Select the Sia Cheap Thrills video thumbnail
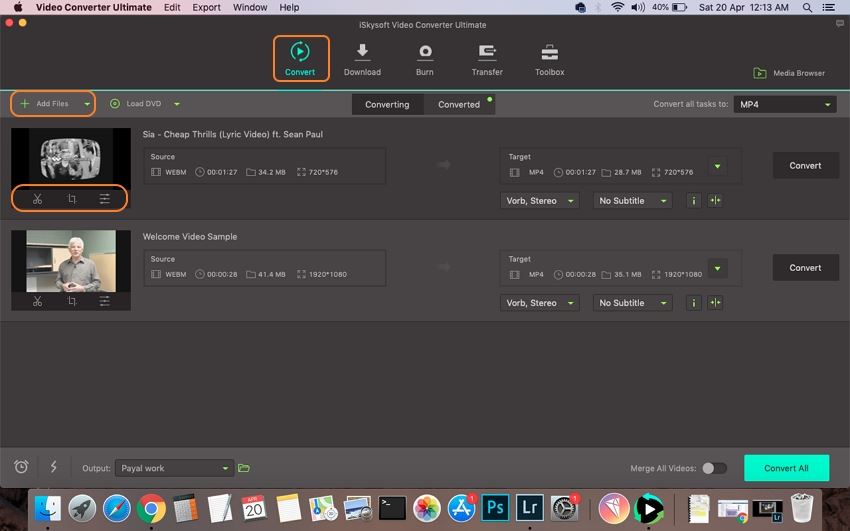 pos(71,158)
